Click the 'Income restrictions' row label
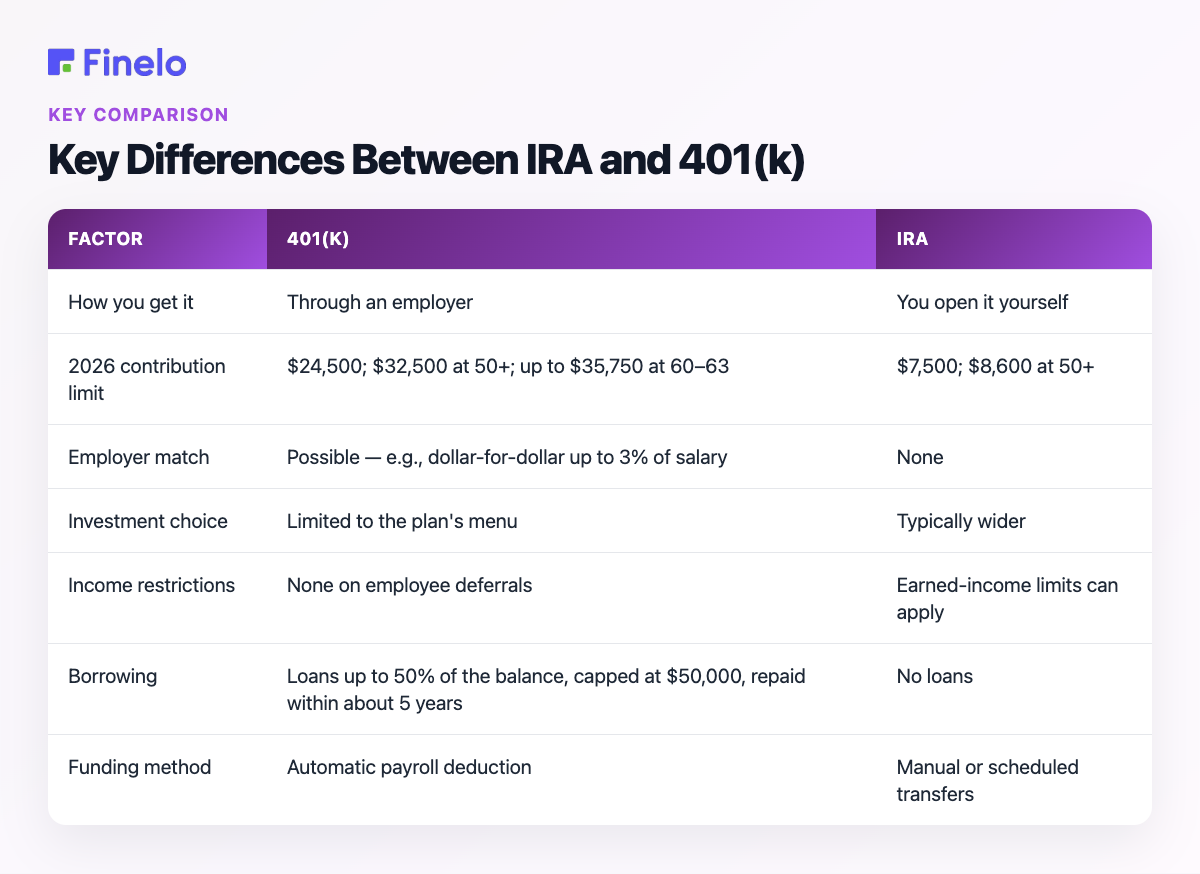Screen dimensions: 1200x874 157,598
